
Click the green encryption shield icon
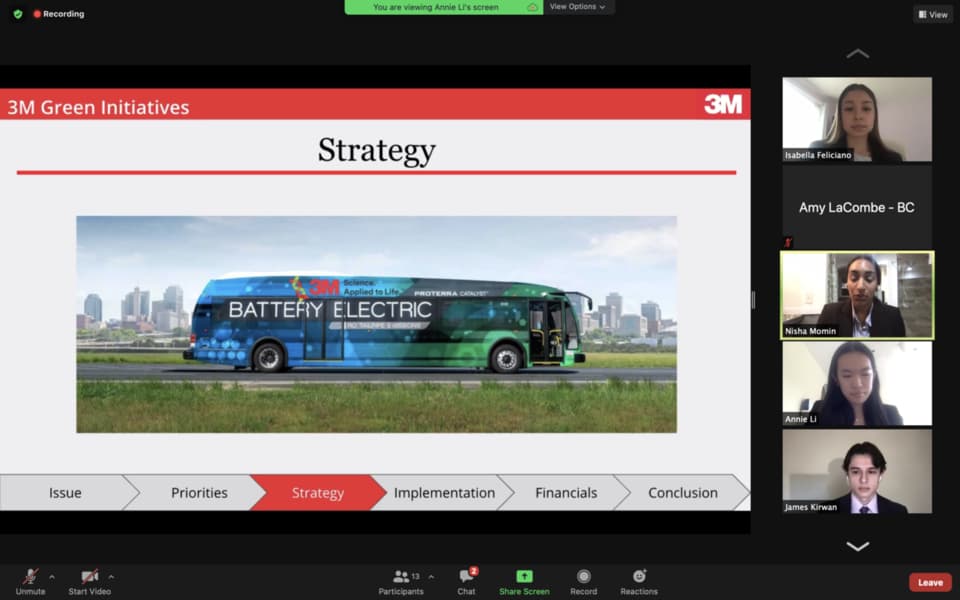click(x=18, y=13)
